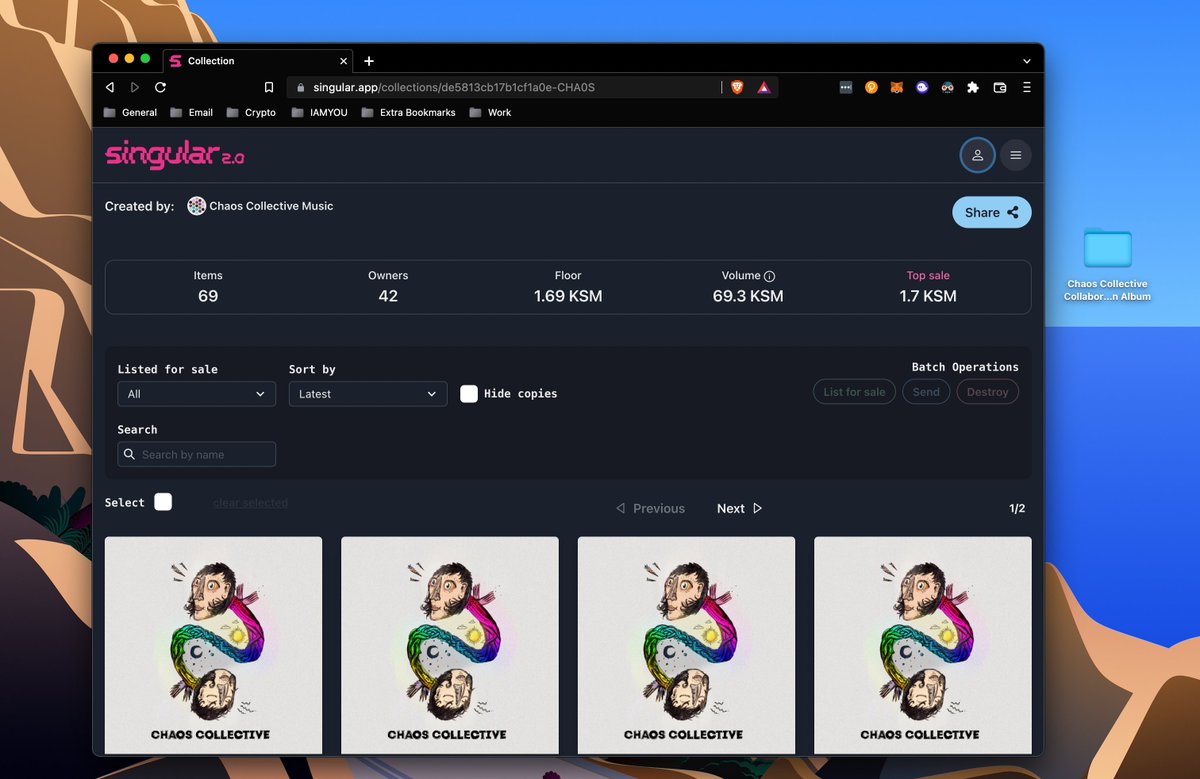Open the orange Polkadot extension icon
This screenshot has width=1200, height=779.
pos(871,88)
